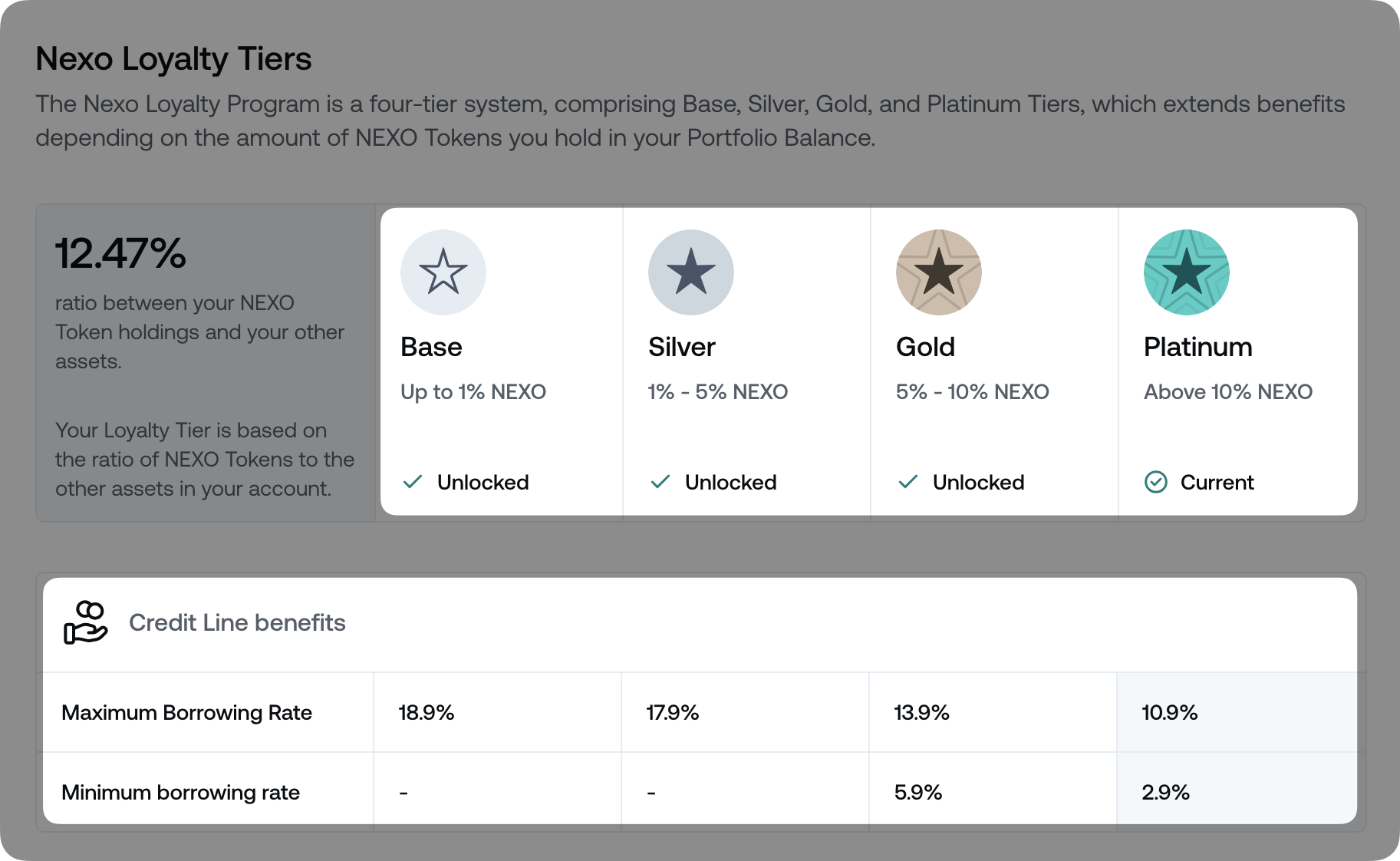Click the Nexo Loyalty Tiers heading
The image size is (1400, 861).
pyautogui.click(x=173, y=58)
